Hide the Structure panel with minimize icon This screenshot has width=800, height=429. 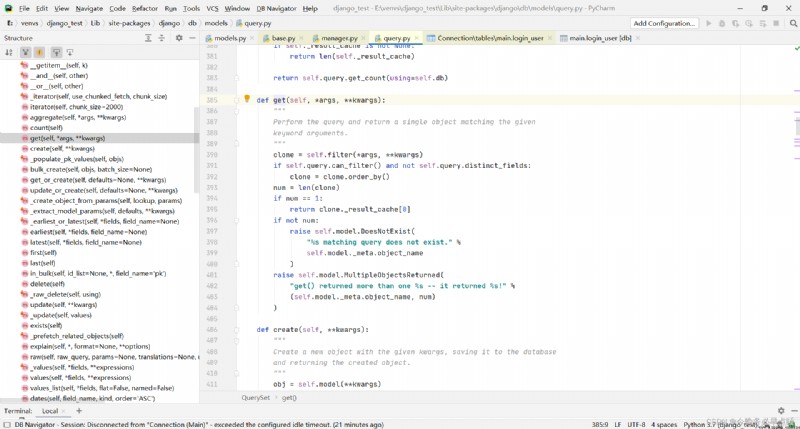click(x=192, y=38)
